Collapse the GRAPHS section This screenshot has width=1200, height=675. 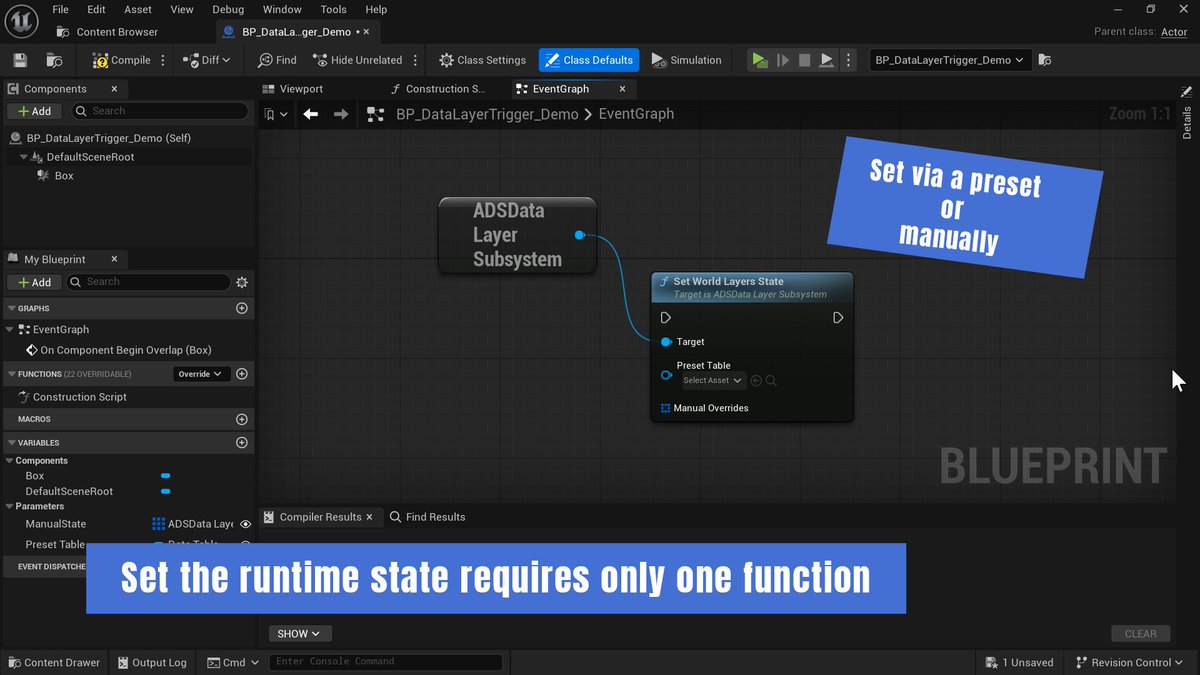10,308
